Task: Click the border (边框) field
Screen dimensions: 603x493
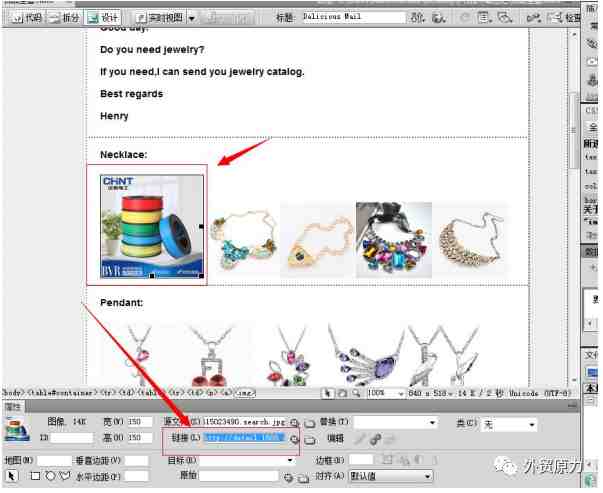Action: tap(361, 460)
